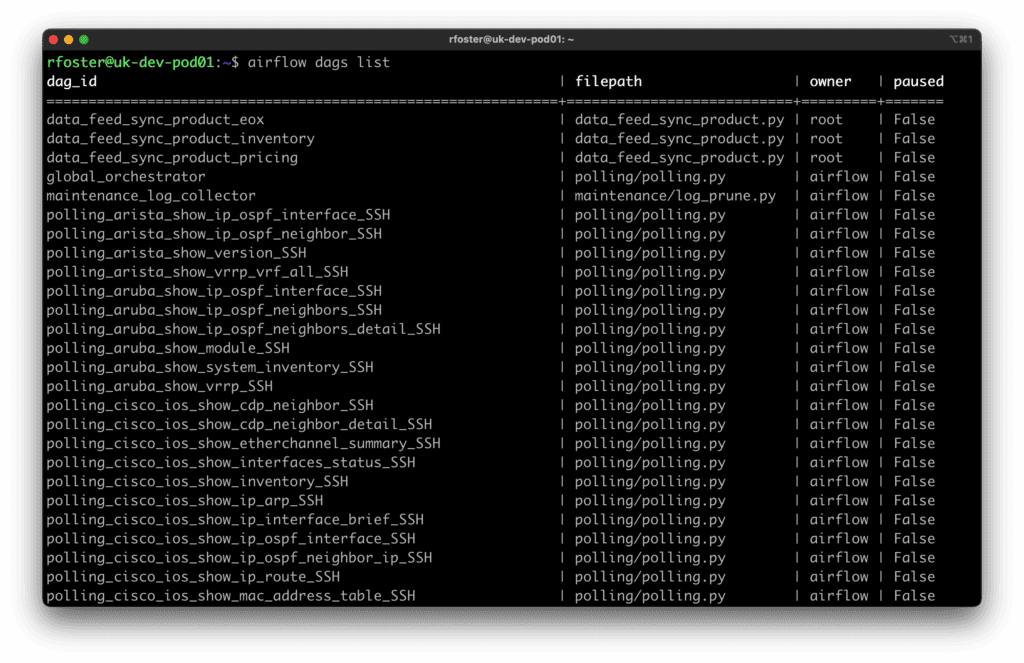Click the maintenance/log_prune.py filepath
This screenshot has height=663, width=1024.
675,196
